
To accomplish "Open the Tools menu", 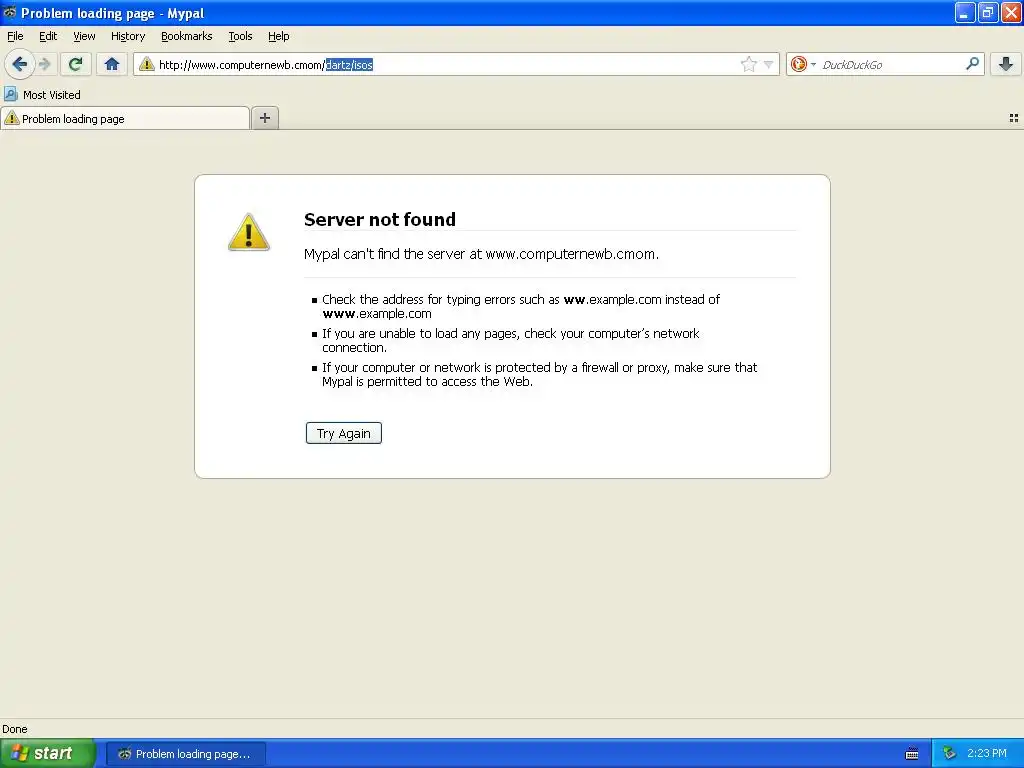I will pyautogui.click(x=240, y=36).
